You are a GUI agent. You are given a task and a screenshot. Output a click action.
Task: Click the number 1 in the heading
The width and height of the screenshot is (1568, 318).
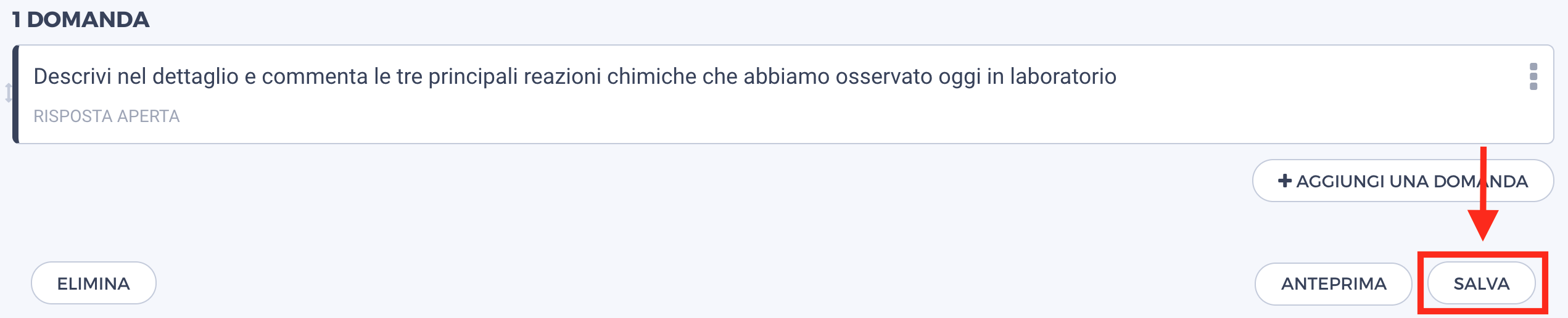pos(16,20)
